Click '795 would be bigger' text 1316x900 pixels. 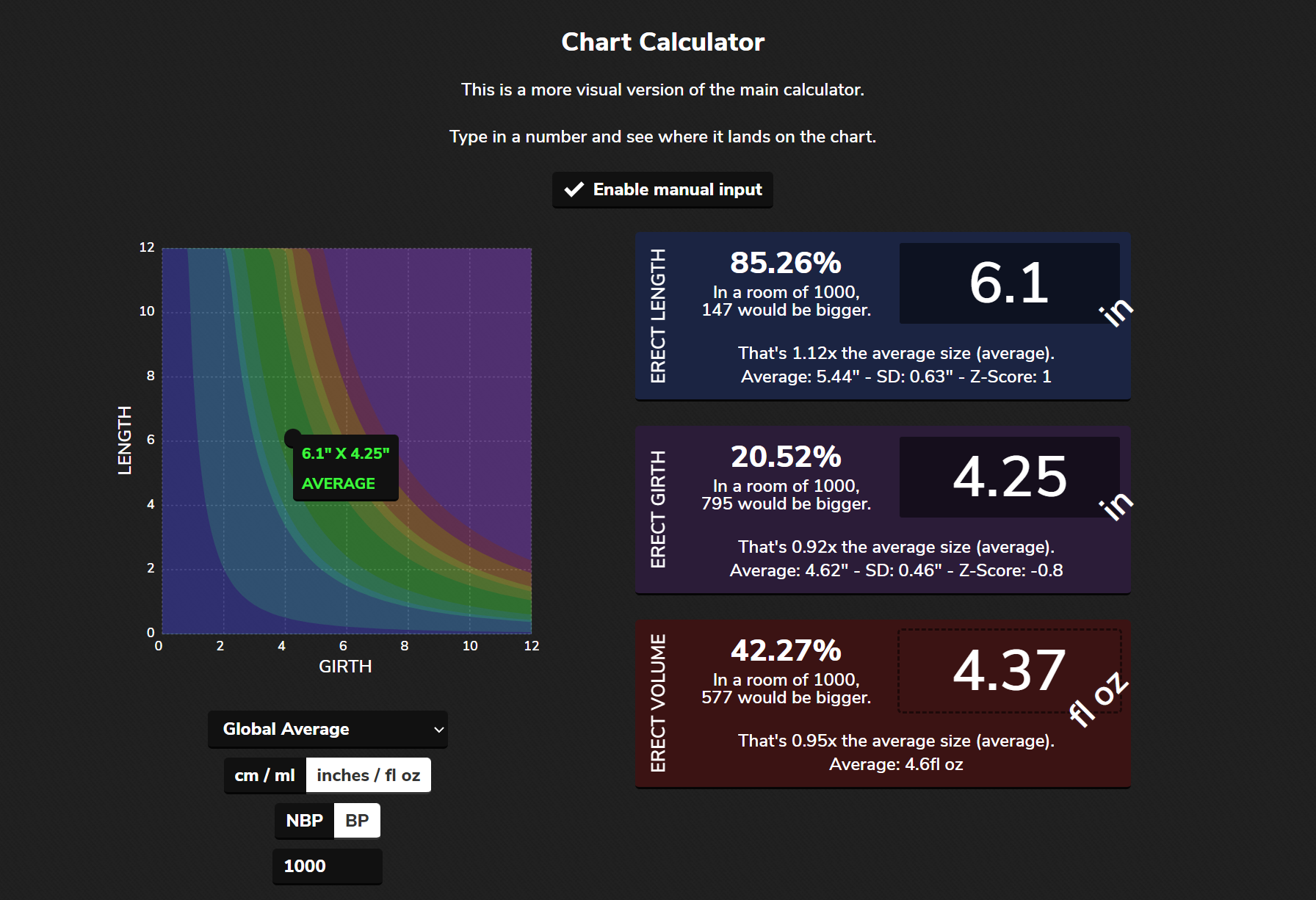tap(786, 504)
